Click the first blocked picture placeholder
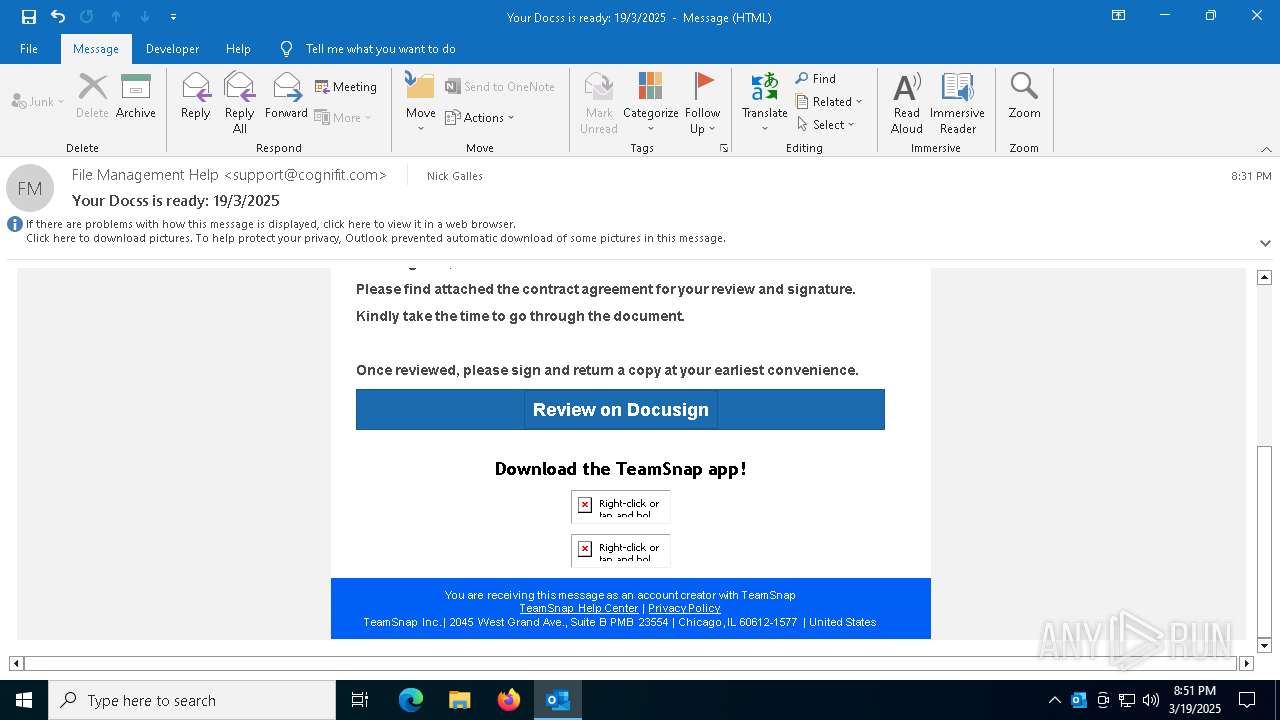 tap(621, 506)
